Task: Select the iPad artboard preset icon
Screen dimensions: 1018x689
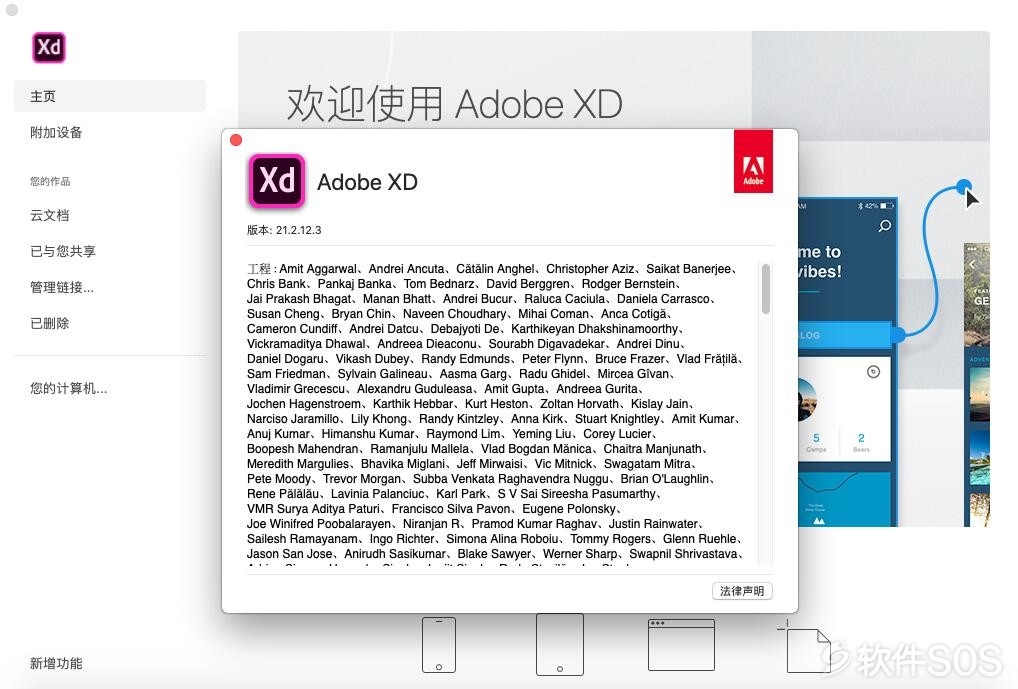Action: 560,645
